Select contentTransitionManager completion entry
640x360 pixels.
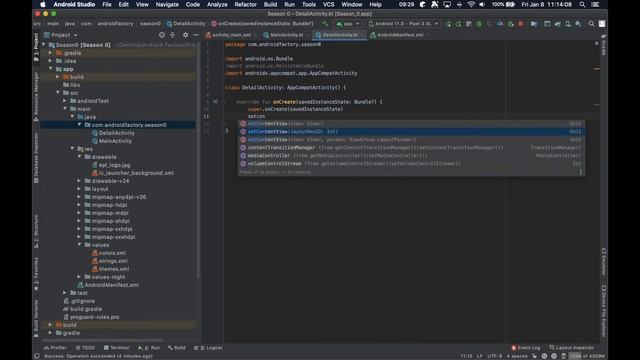411,148
